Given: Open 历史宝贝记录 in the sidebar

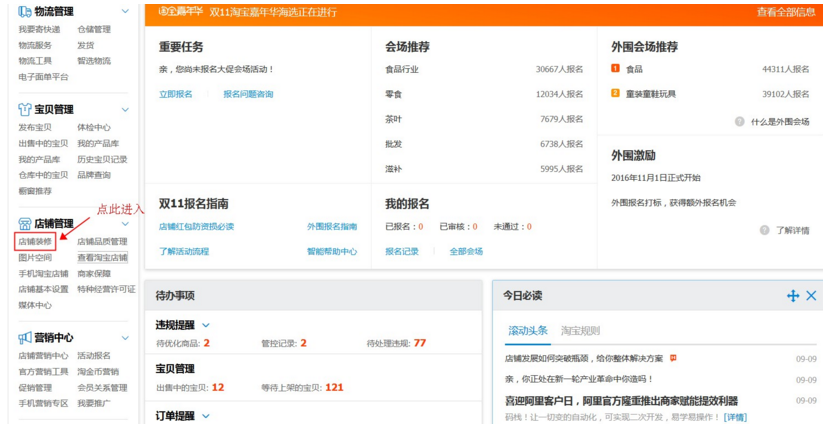Looking at the screenshot, I should coord(102,159).
